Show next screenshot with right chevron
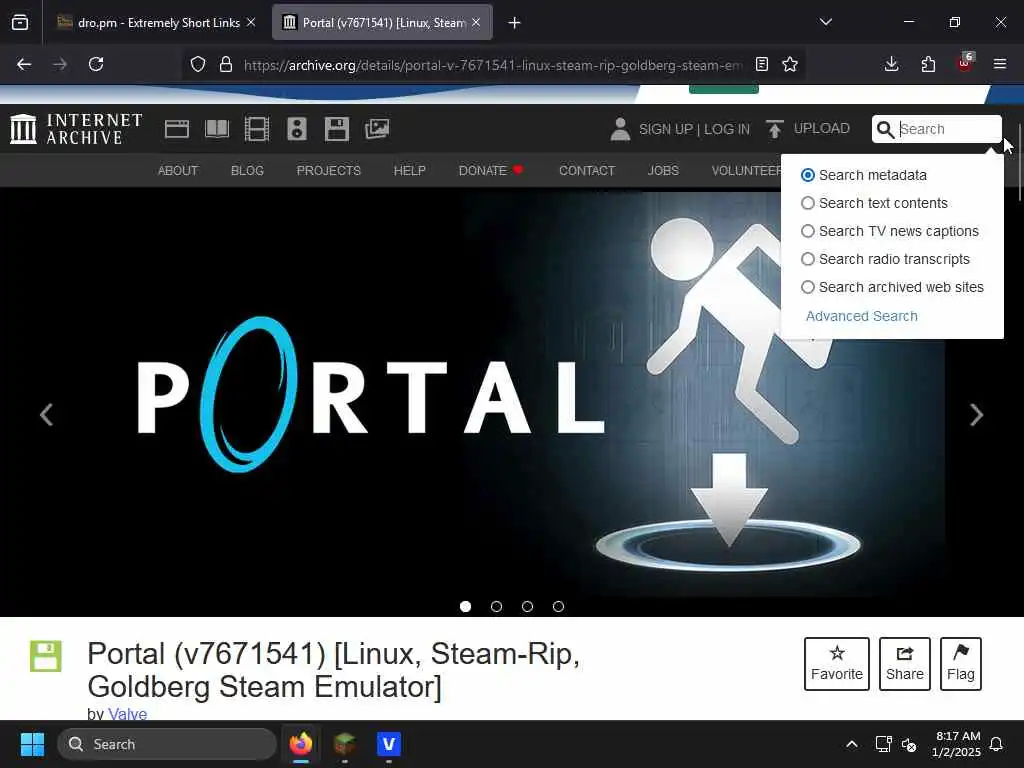The height and width of the screenshot is (768, 1024). point(976,414)
